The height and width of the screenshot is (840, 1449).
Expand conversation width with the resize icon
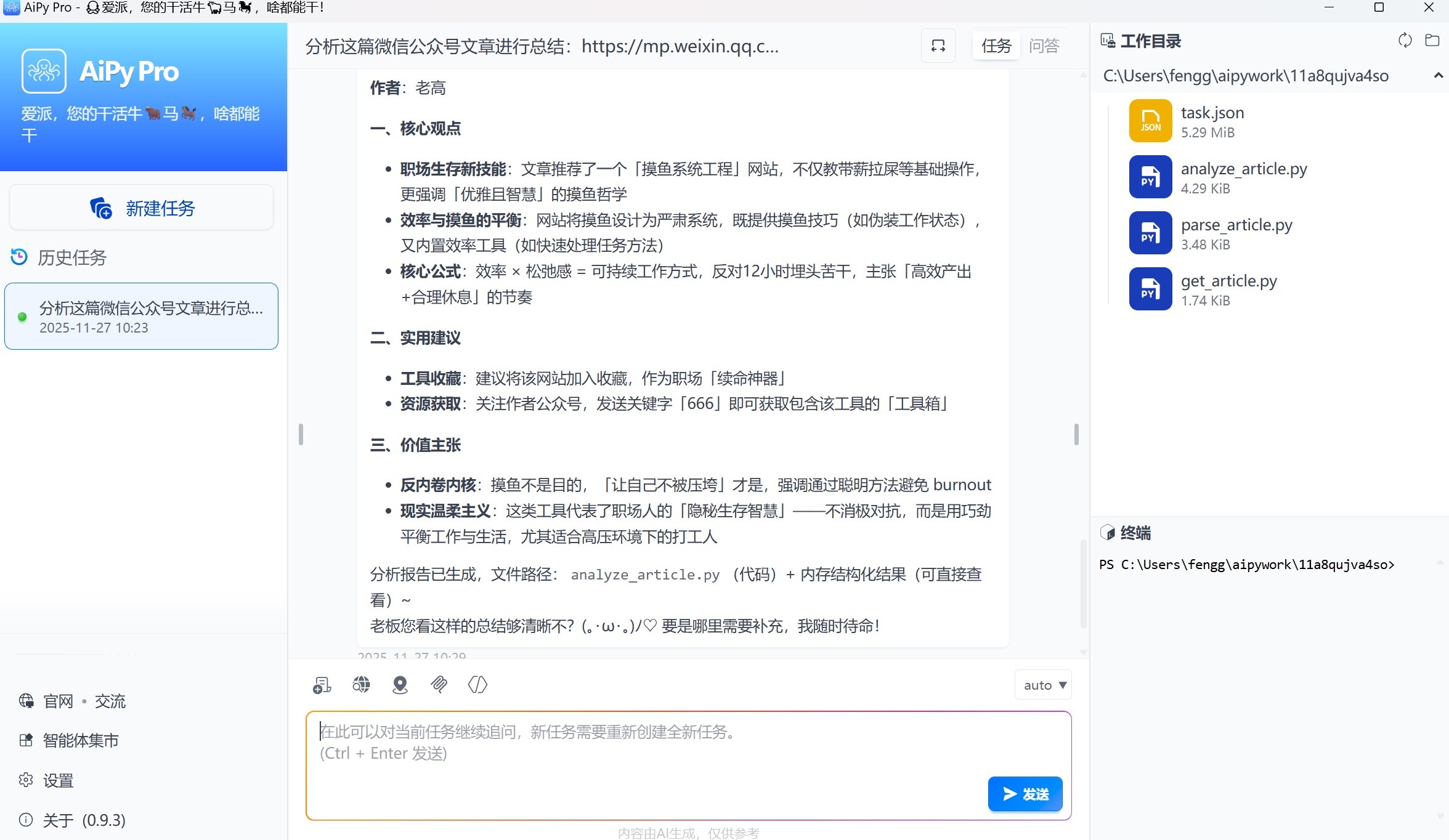click(938, 46)
